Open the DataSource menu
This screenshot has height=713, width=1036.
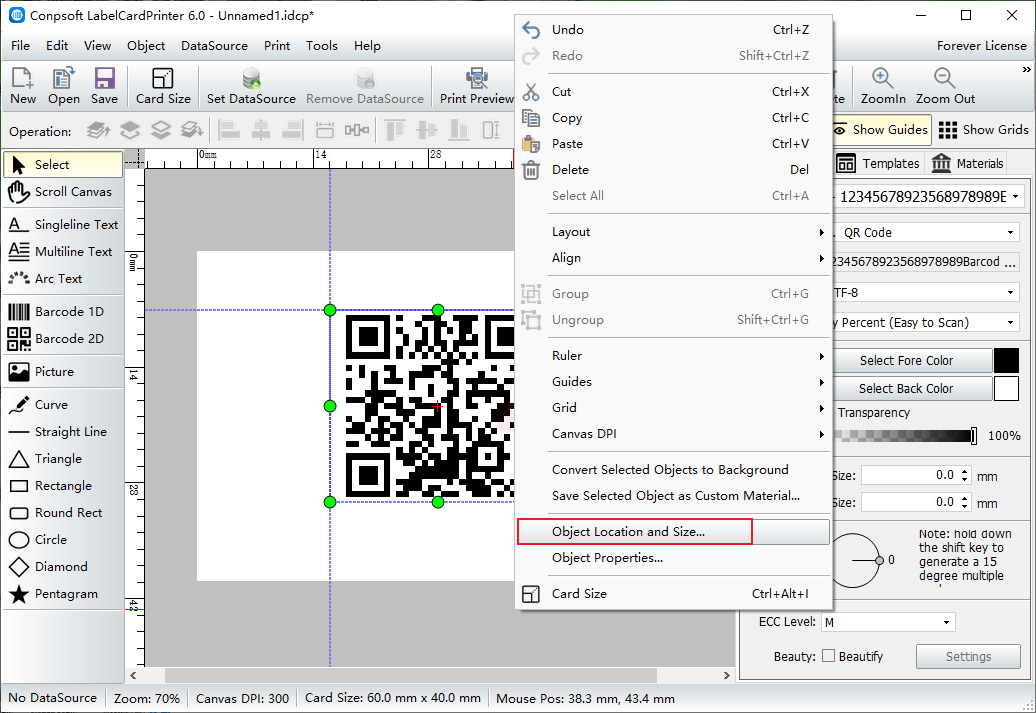(x=214, y=46)
